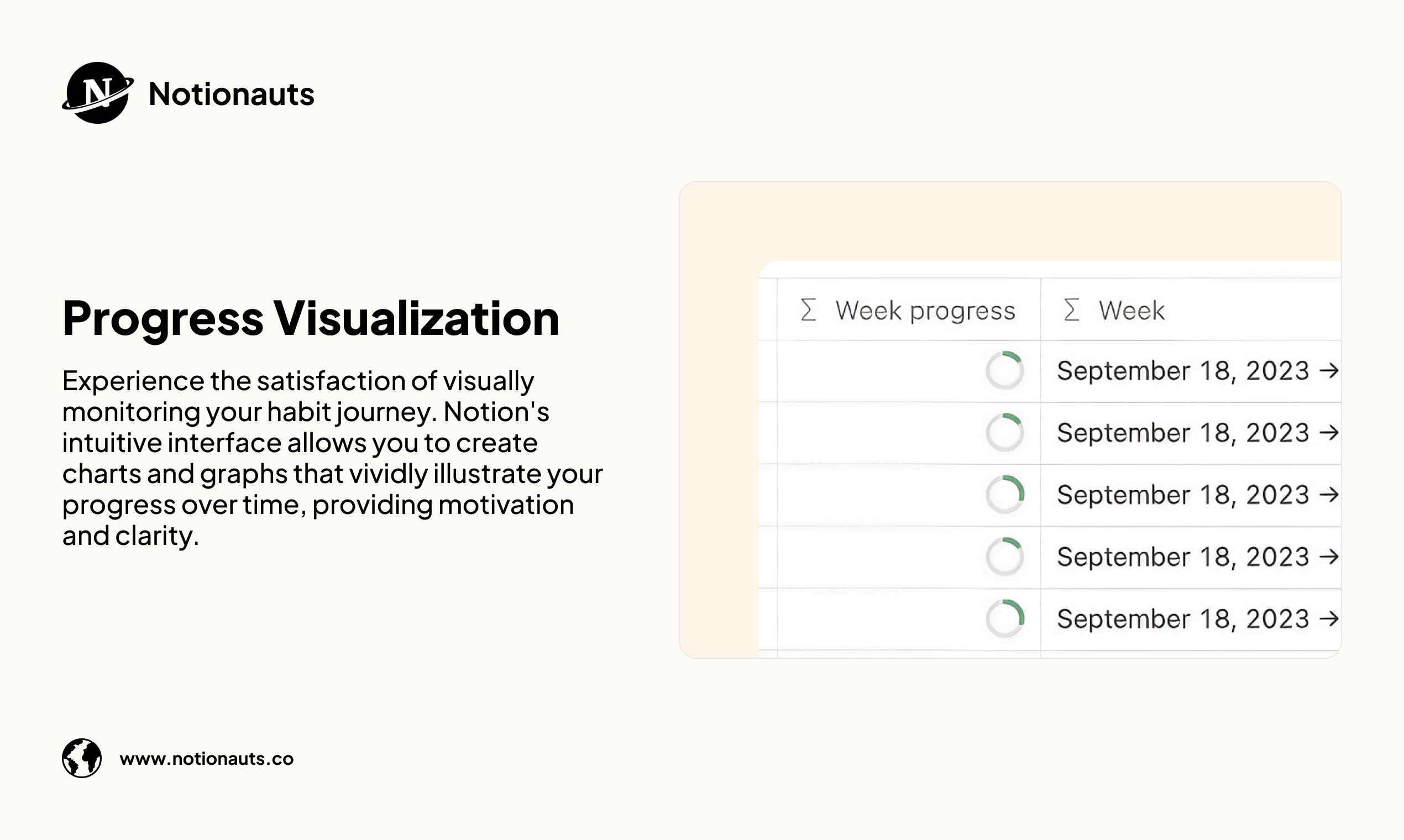Click the arrow after the first September 18 date
Image resolution: width=1404 pixels, height=840 pixels.
point(1329,371)
